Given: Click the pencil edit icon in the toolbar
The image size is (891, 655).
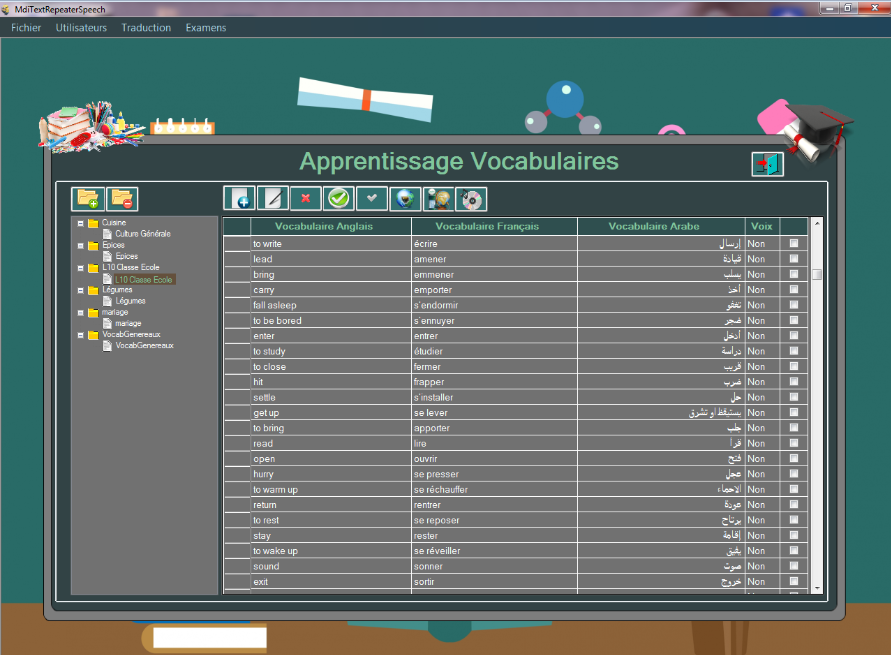Looking at the screenshot, I should (x=273, y=198).
